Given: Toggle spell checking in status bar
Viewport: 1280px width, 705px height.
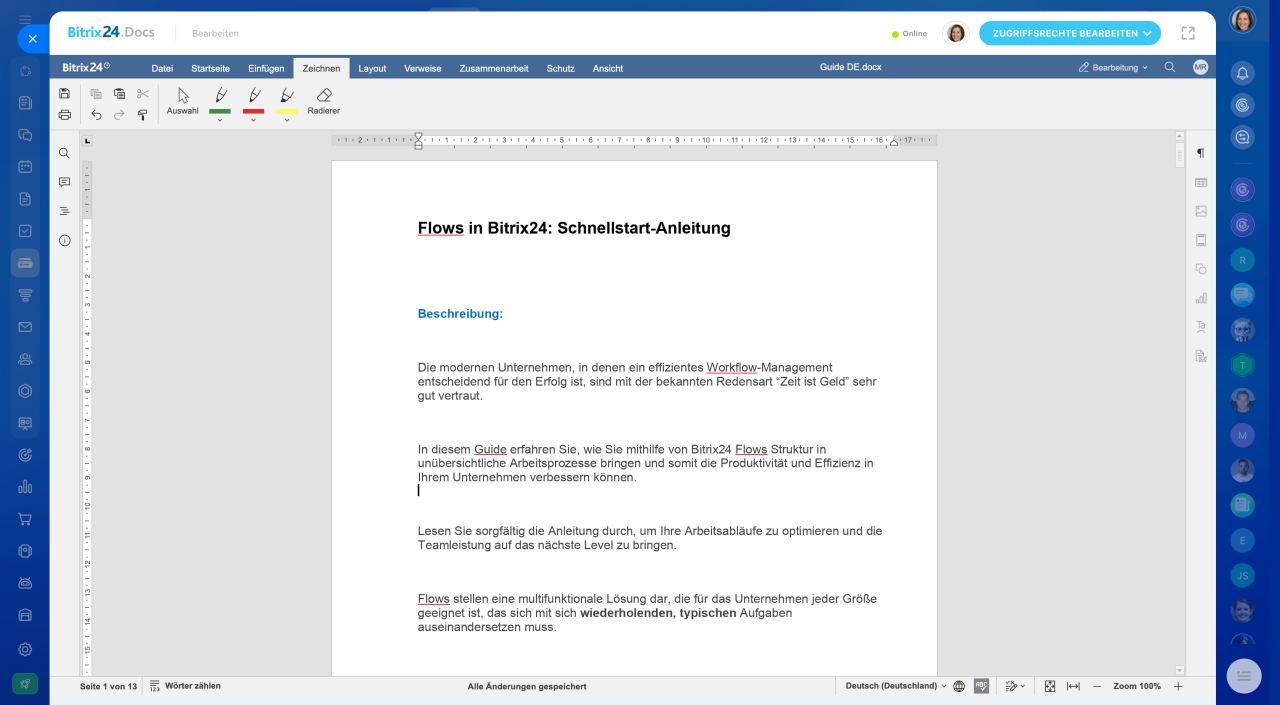Looking at the screenshot, I should 982,686.
